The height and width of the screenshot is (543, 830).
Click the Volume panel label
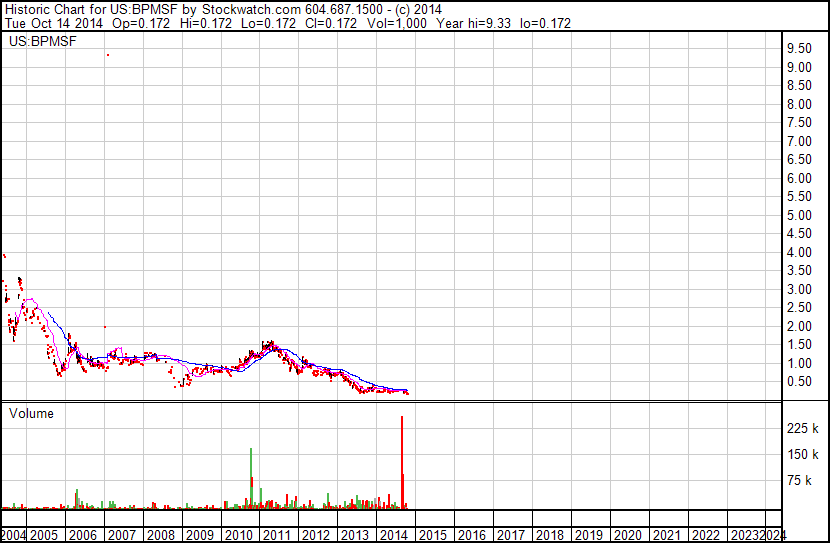tap(31, 413)
